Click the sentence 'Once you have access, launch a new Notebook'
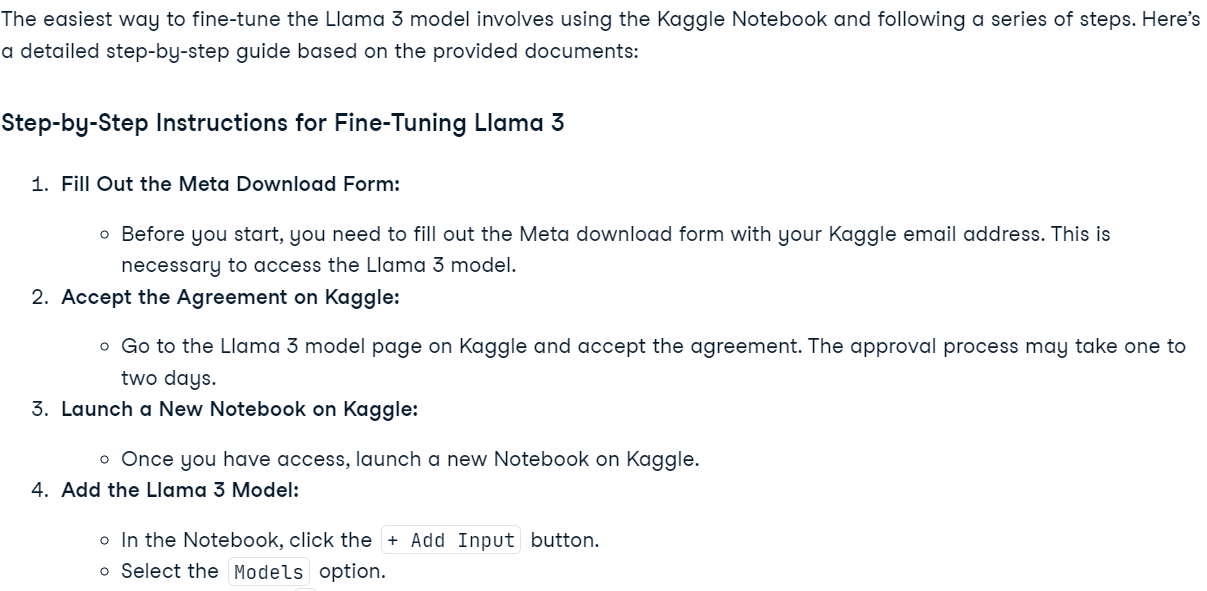Screen dimensions: 1207x591 410,460
